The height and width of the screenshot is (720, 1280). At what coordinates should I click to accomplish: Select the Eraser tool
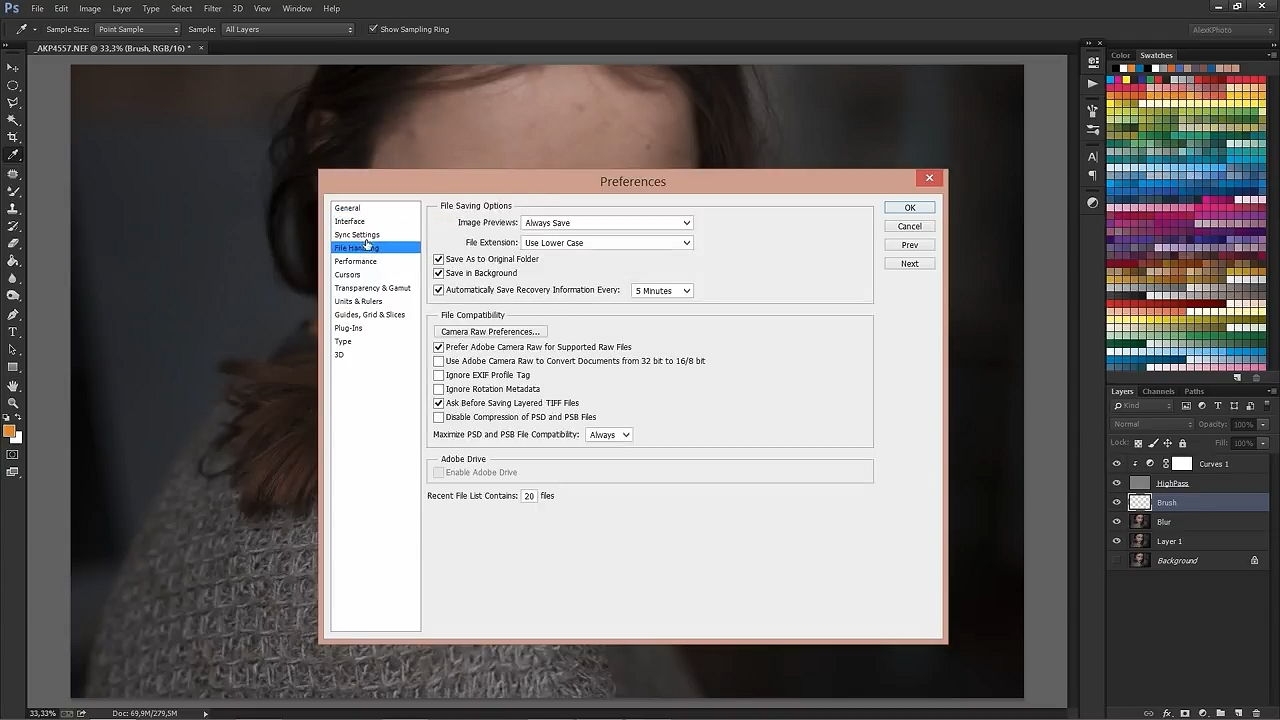13,243
